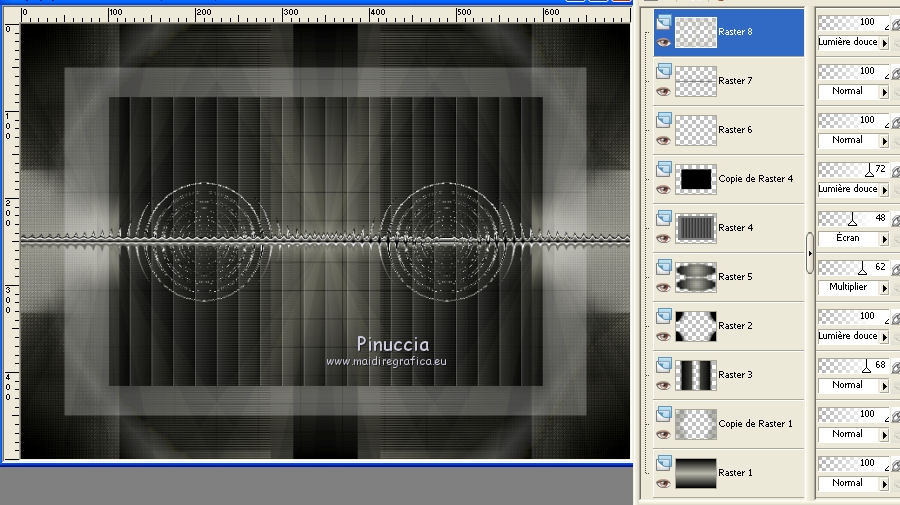Hide the Copie de Raster 1 layer
The image size is (900, 505).
click(664, 434)
